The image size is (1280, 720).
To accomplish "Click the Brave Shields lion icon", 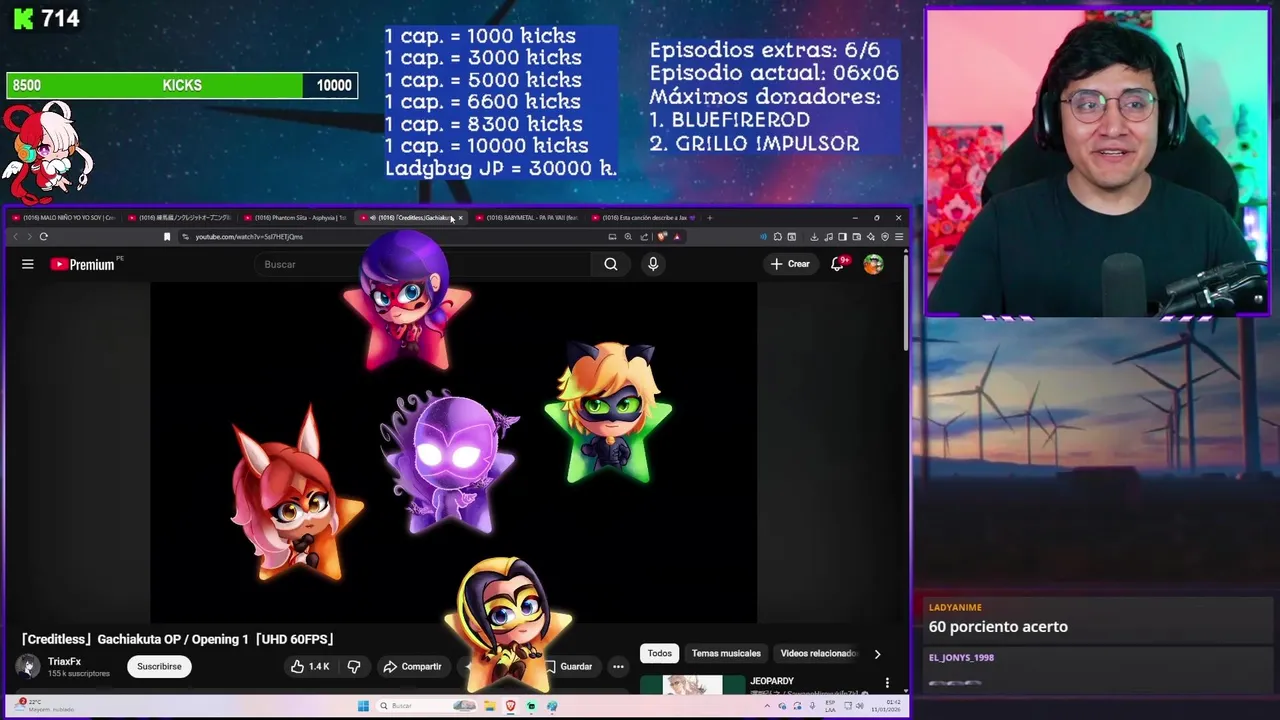I will point(662,237).
